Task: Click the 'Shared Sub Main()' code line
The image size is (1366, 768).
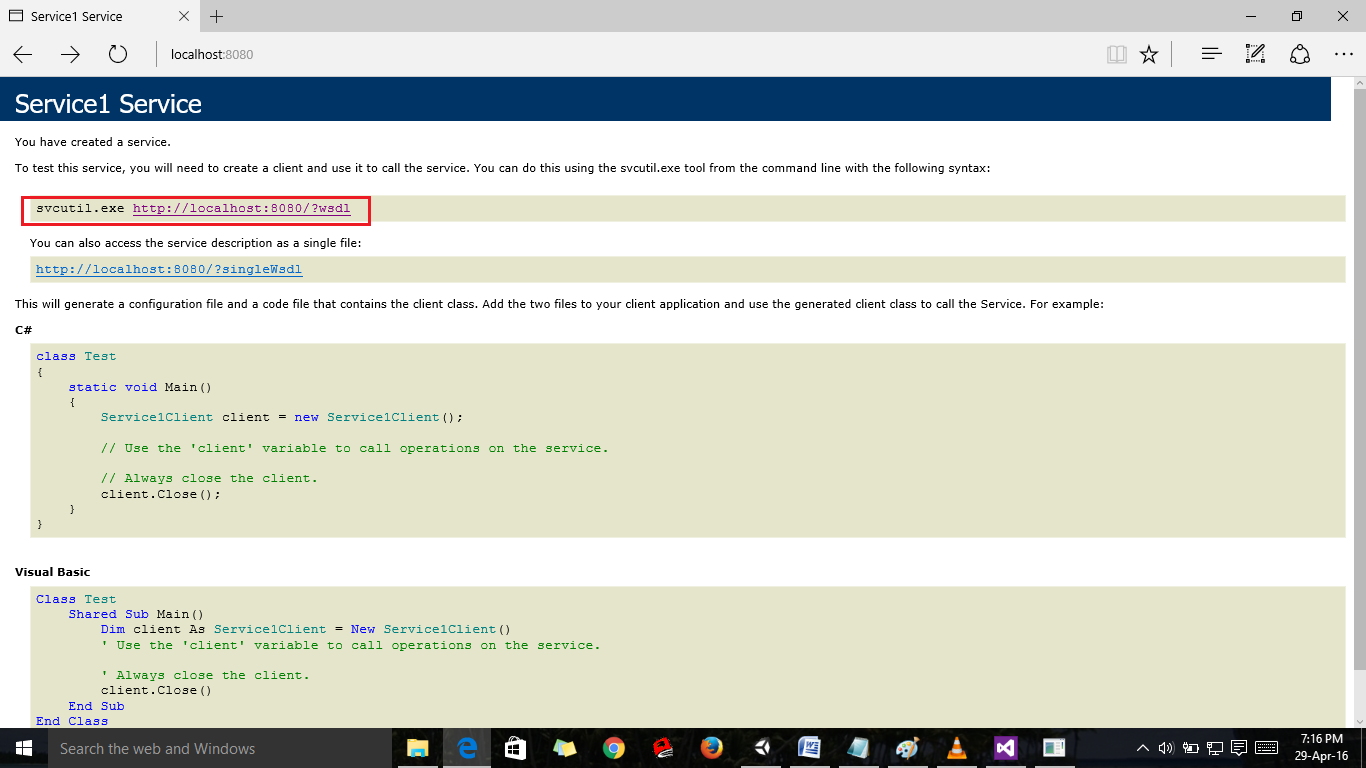Action: [x=136, y=614]
